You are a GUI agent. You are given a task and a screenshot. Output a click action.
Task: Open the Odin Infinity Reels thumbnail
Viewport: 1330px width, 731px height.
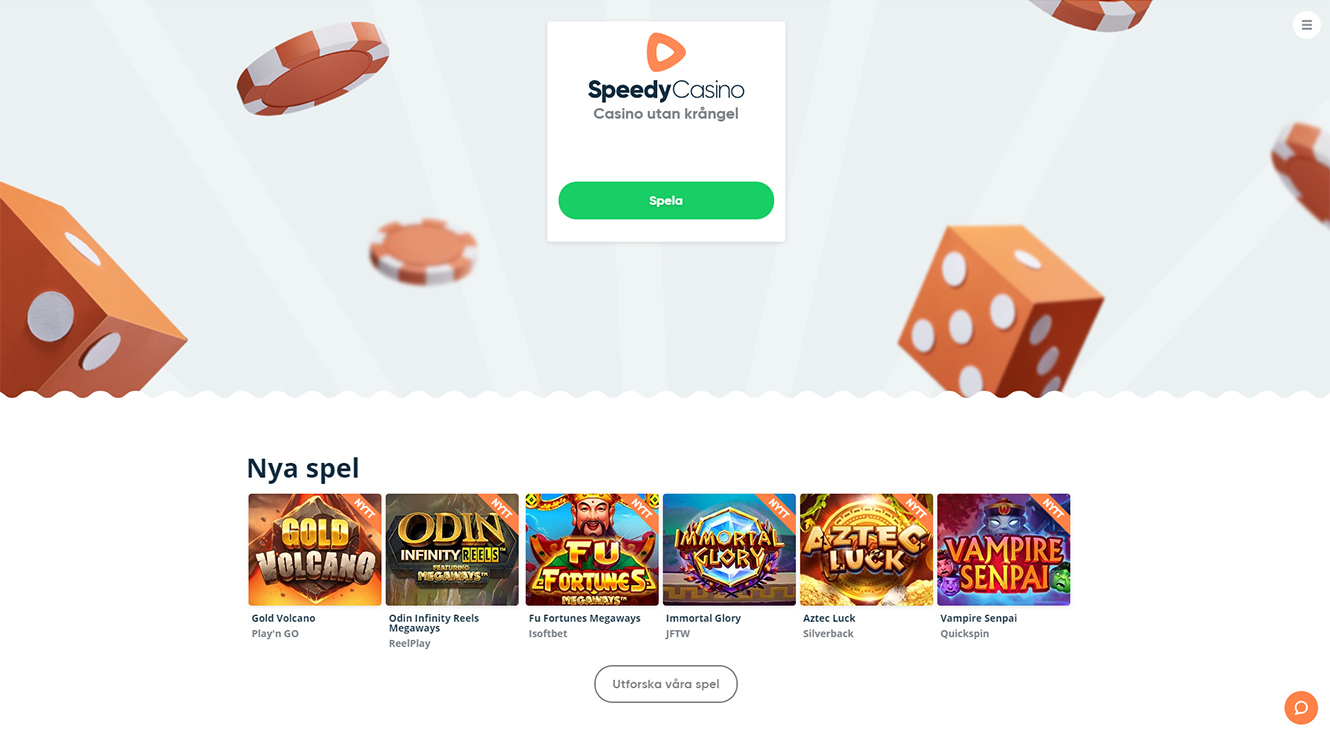click(x=452, y=549)
